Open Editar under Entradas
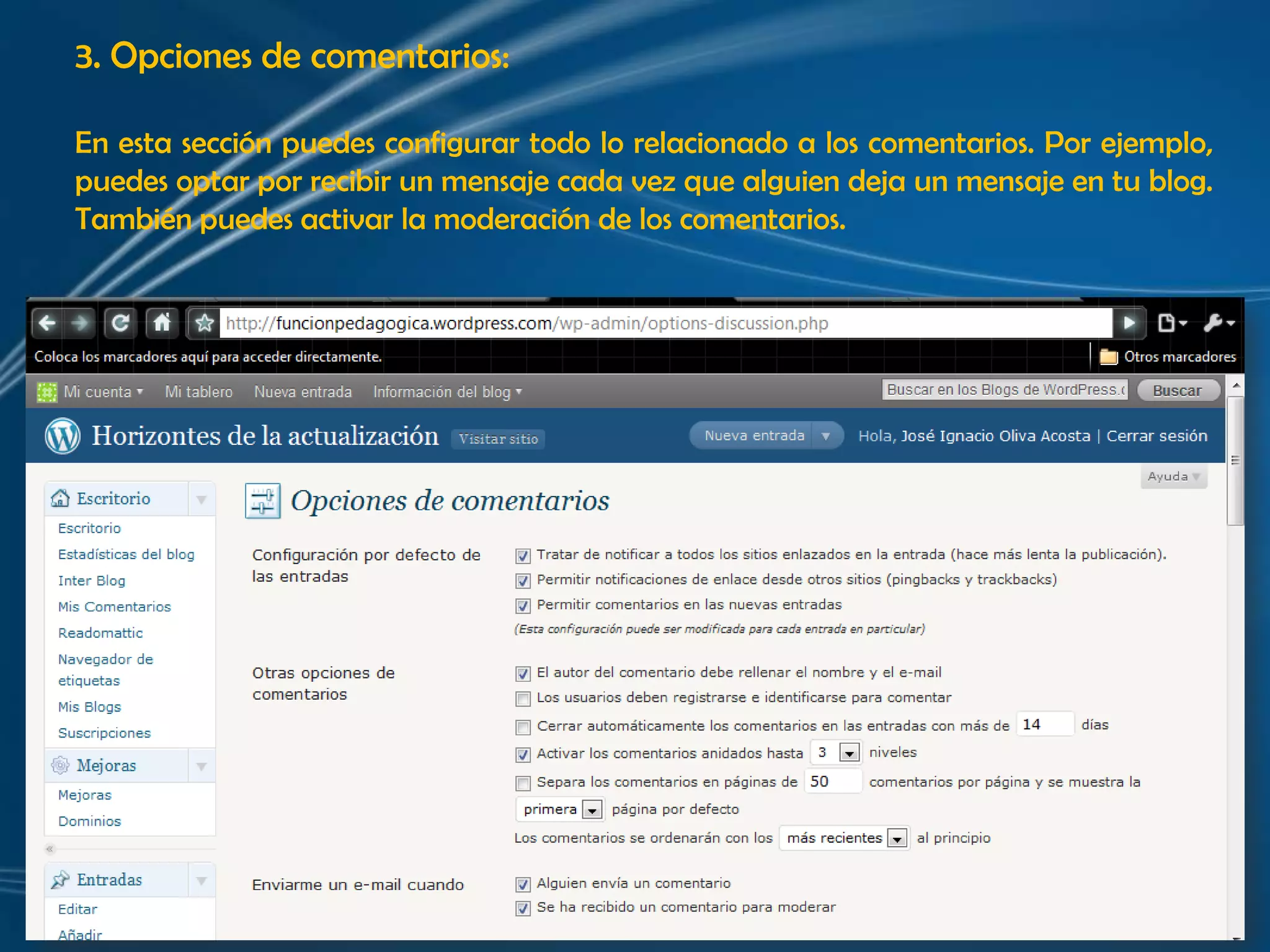The image size is (1270, 952). (78, 909)
